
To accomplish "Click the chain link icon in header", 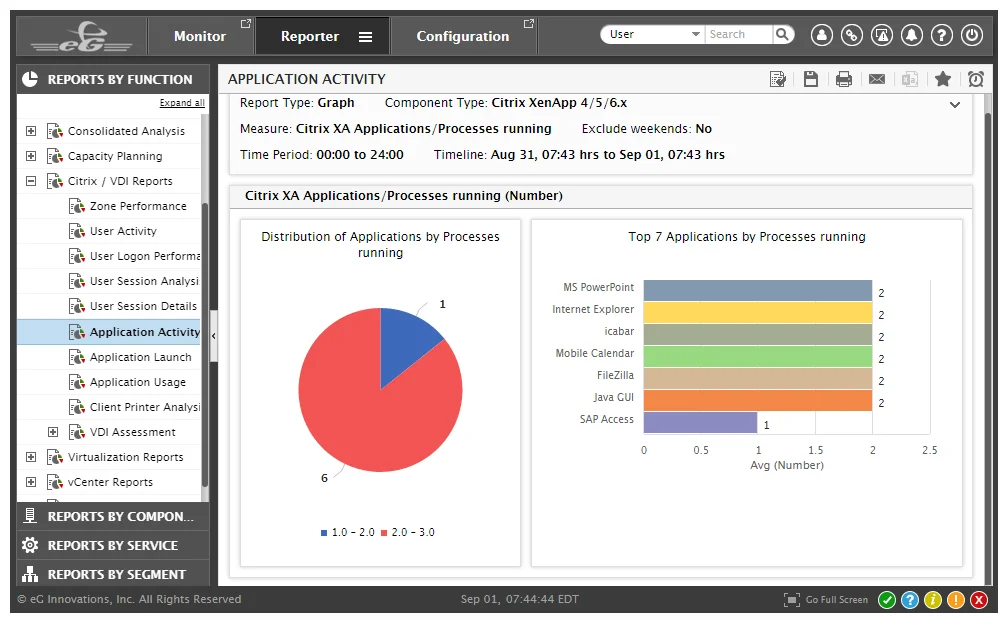I will pyautogui.click(x=851, y=35).
